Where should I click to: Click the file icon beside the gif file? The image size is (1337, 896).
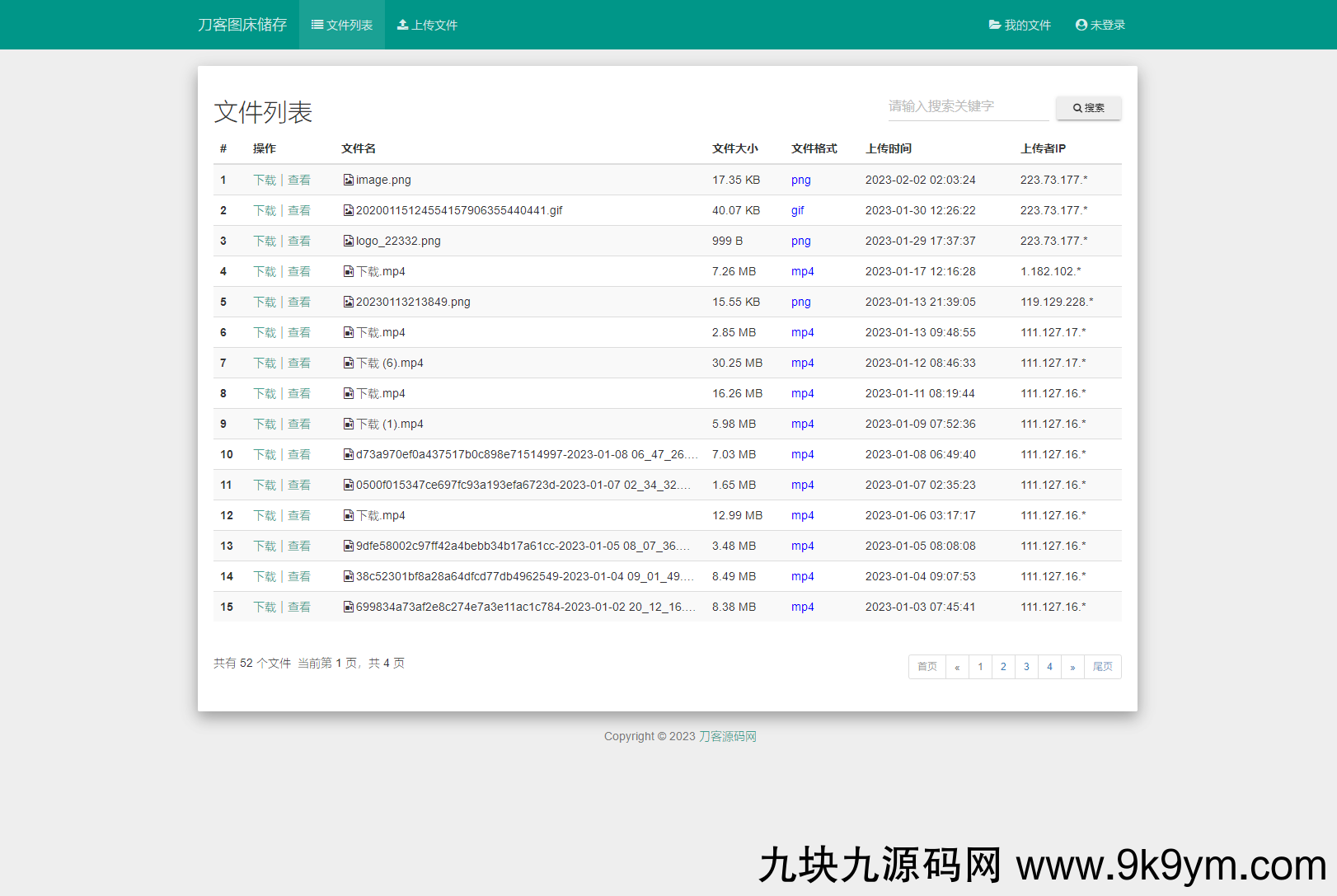[349, 210]
